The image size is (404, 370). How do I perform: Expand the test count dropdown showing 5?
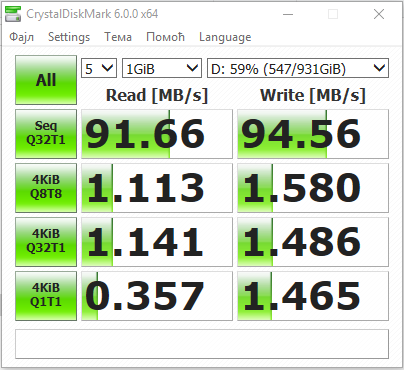pyautogui.click(x=99, y=68)
